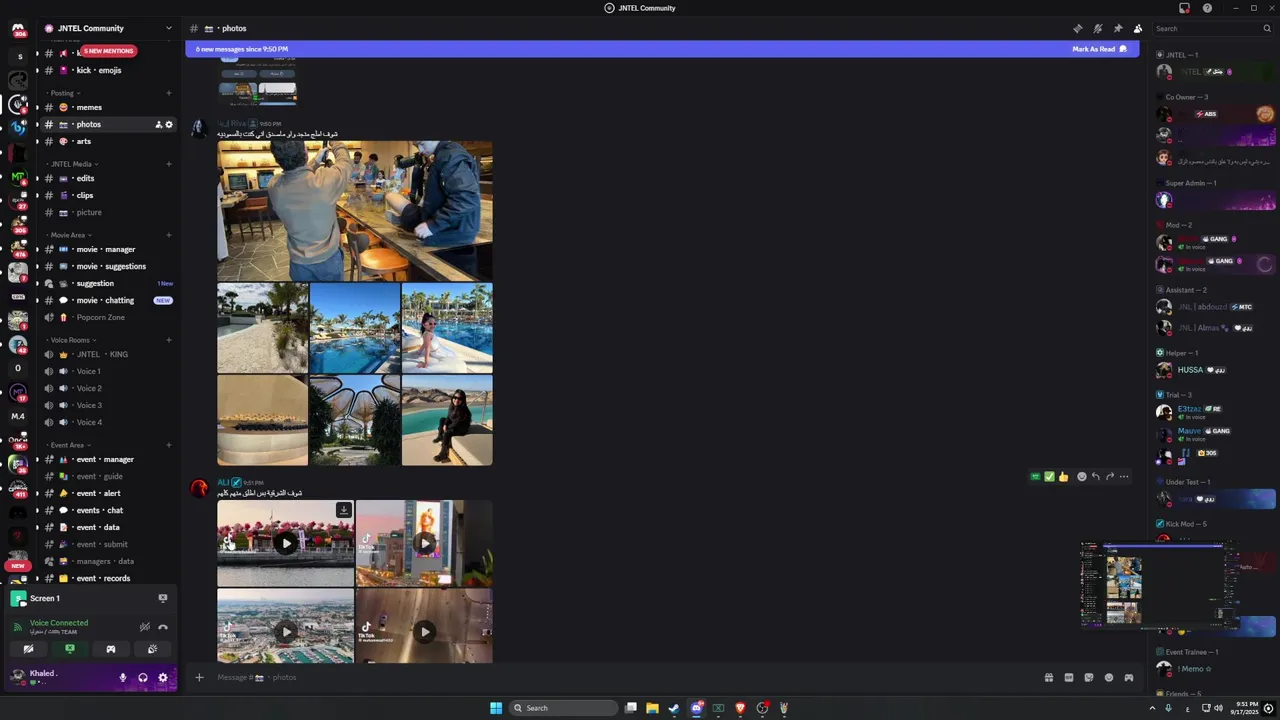Add green checkmark reaction to ALI's message

(x=1049, y=477)
